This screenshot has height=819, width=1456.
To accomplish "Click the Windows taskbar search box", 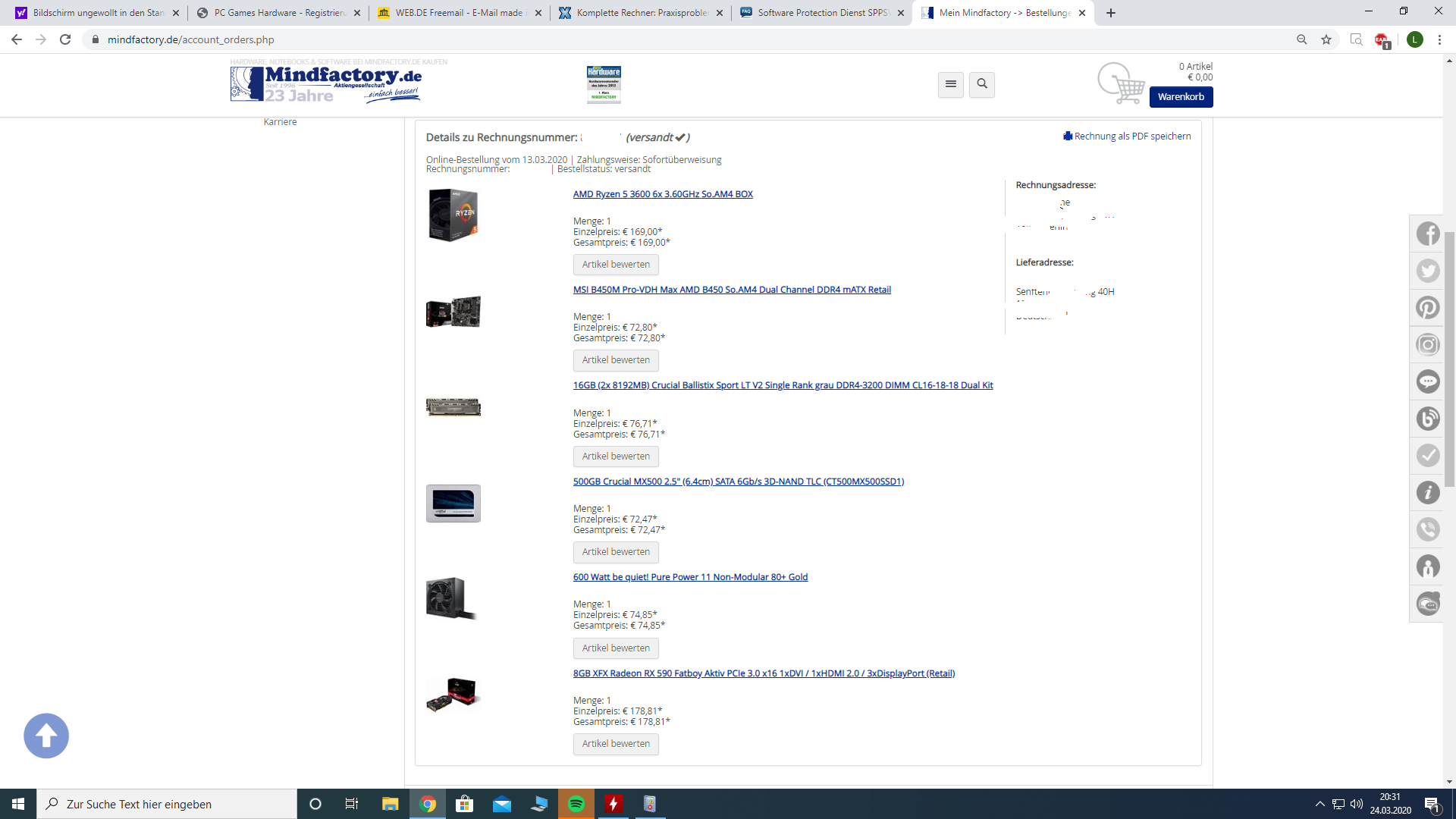I will (167, 804).
